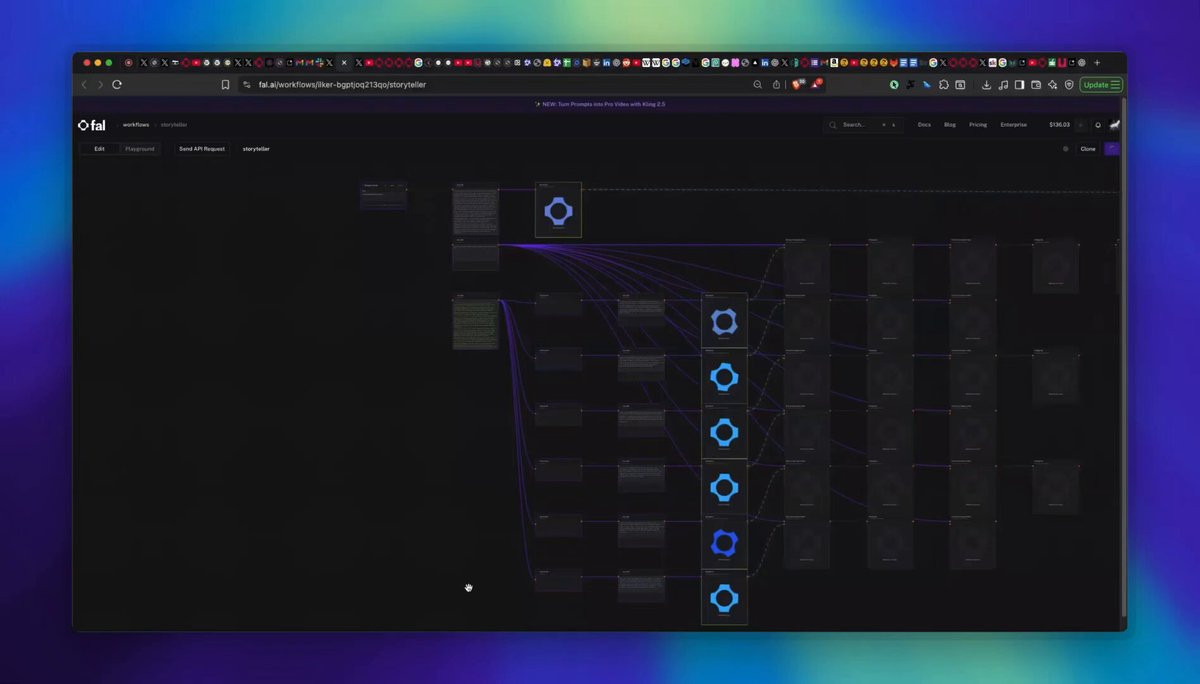Screen dimensions: 1200x684
Task: Switch to the Playground tab
Action: [140, 149]
